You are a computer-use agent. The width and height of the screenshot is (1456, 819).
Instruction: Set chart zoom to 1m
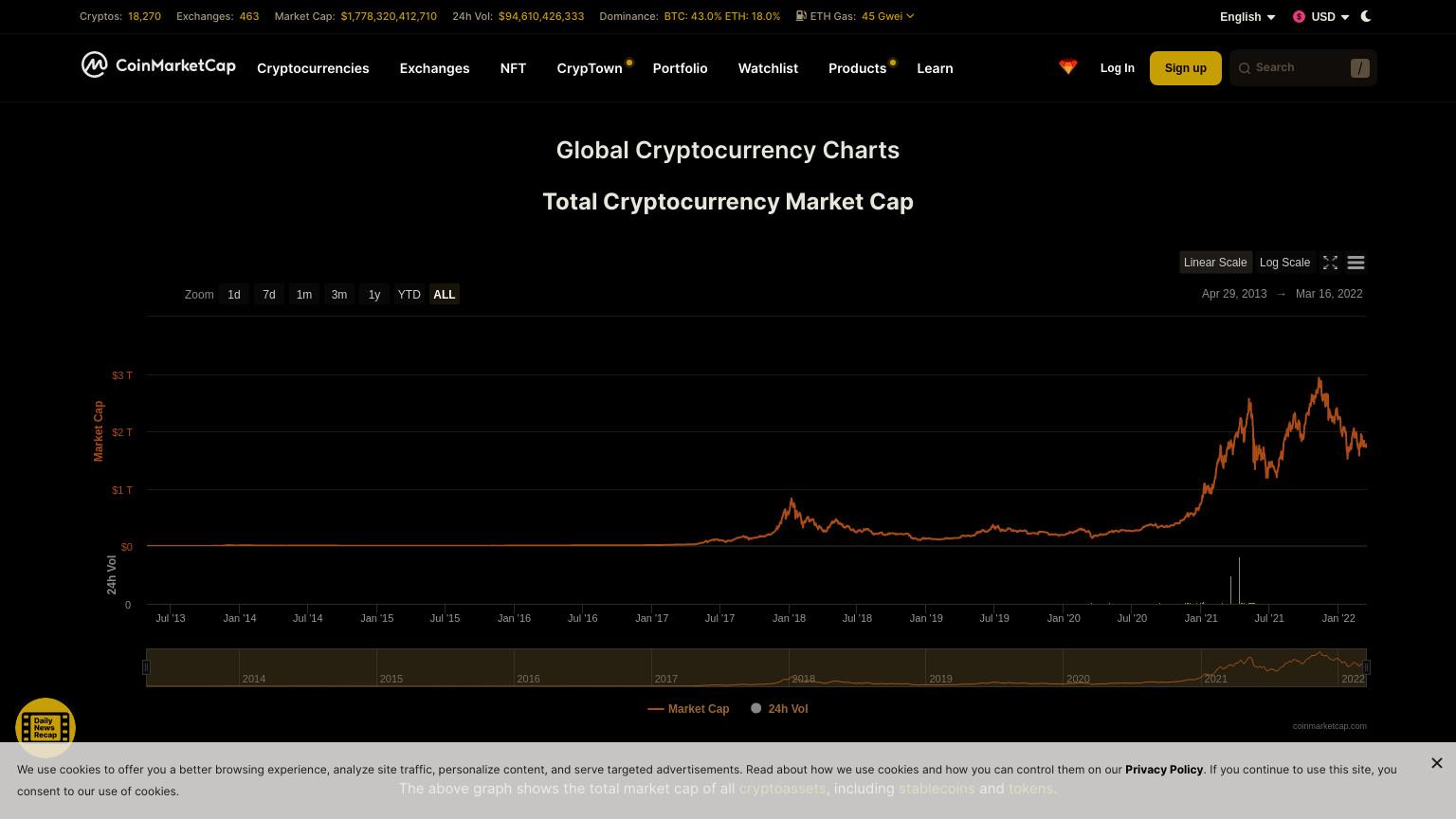point(304,295)
